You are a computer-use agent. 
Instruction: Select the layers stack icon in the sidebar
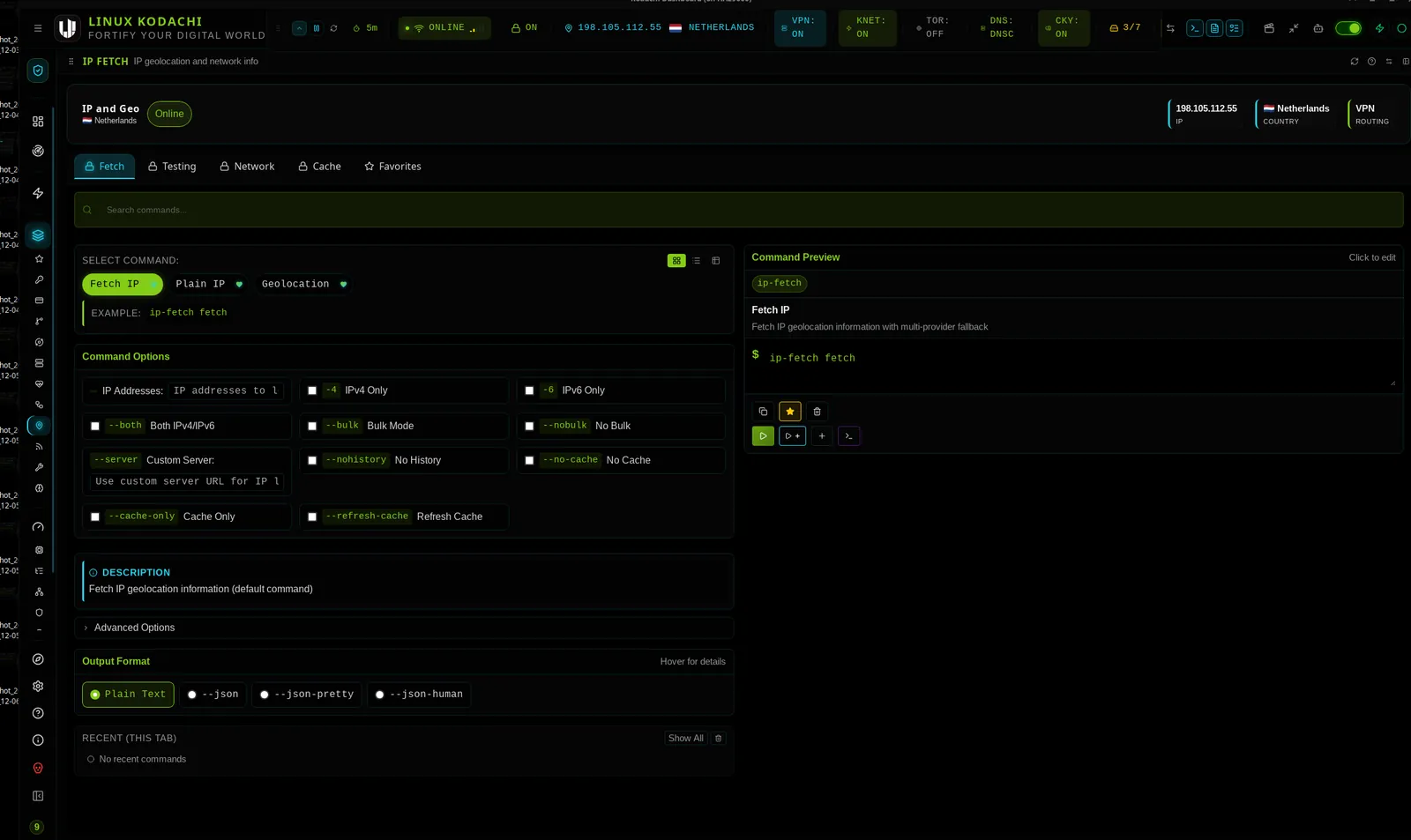point(38,235)
